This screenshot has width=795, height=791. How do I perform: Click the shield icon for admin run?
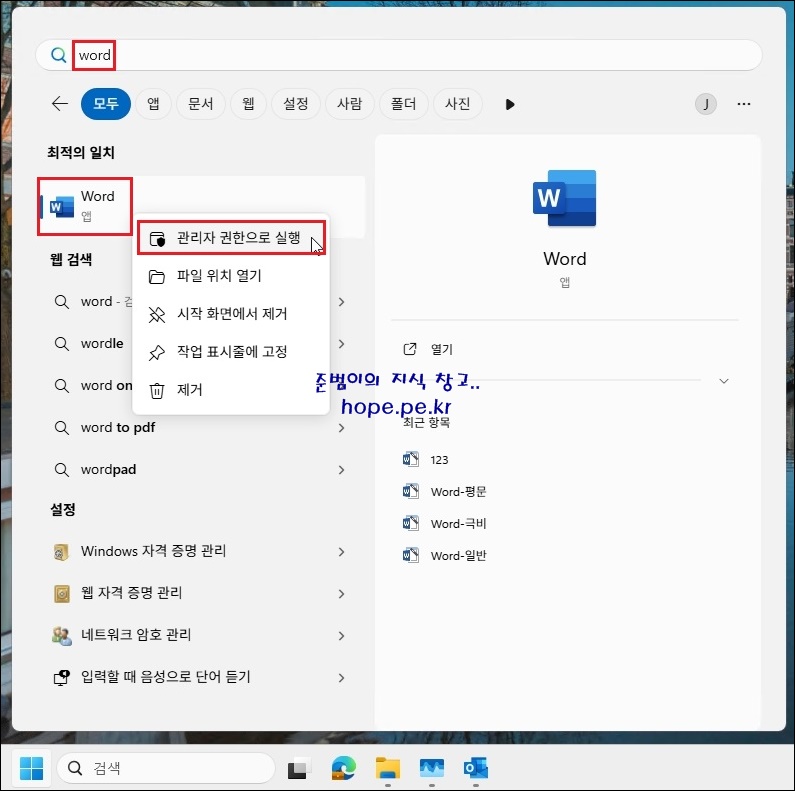click(157, 238)
